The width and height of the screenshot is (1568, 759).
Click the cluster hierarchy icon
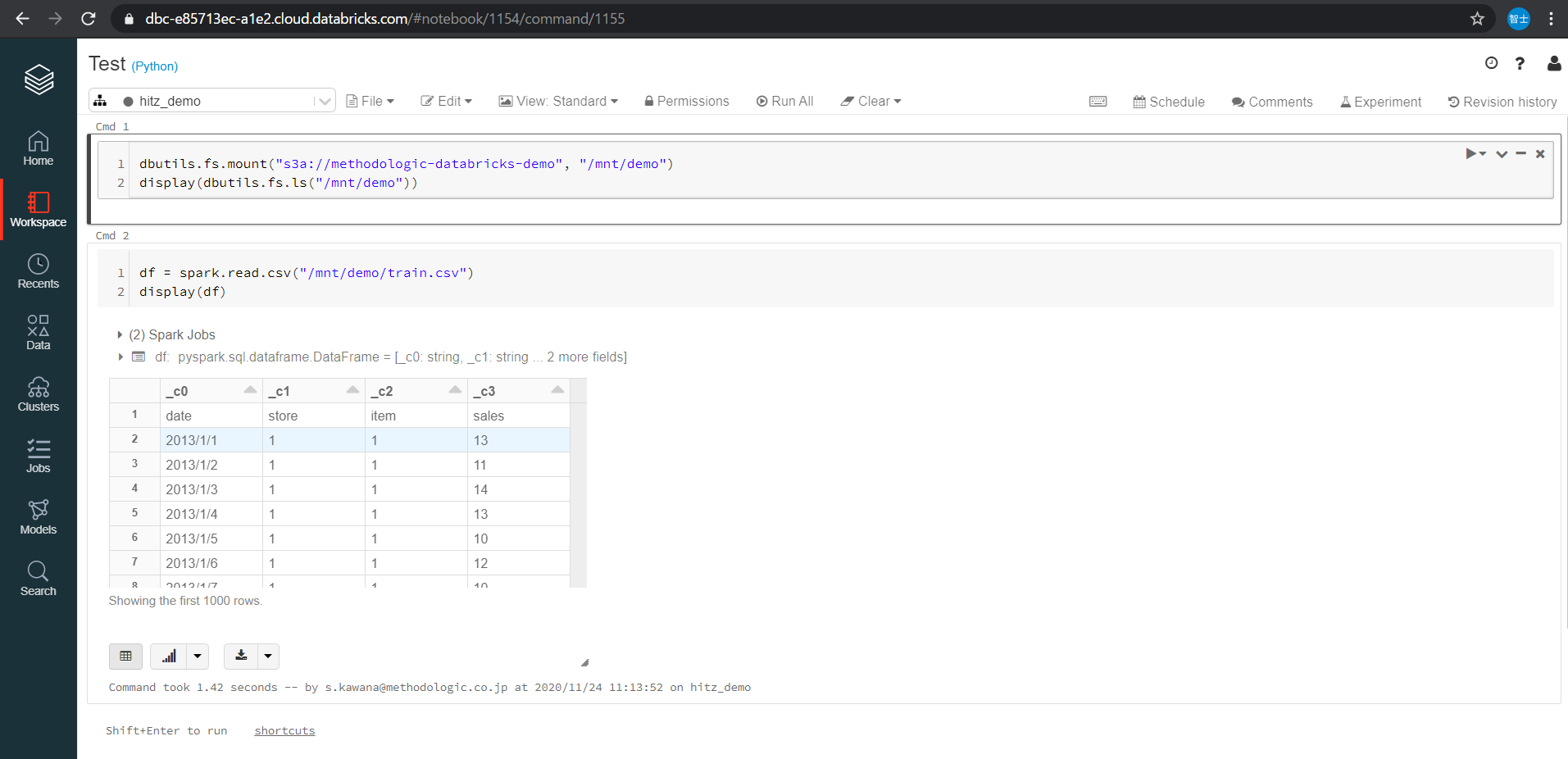101,101
